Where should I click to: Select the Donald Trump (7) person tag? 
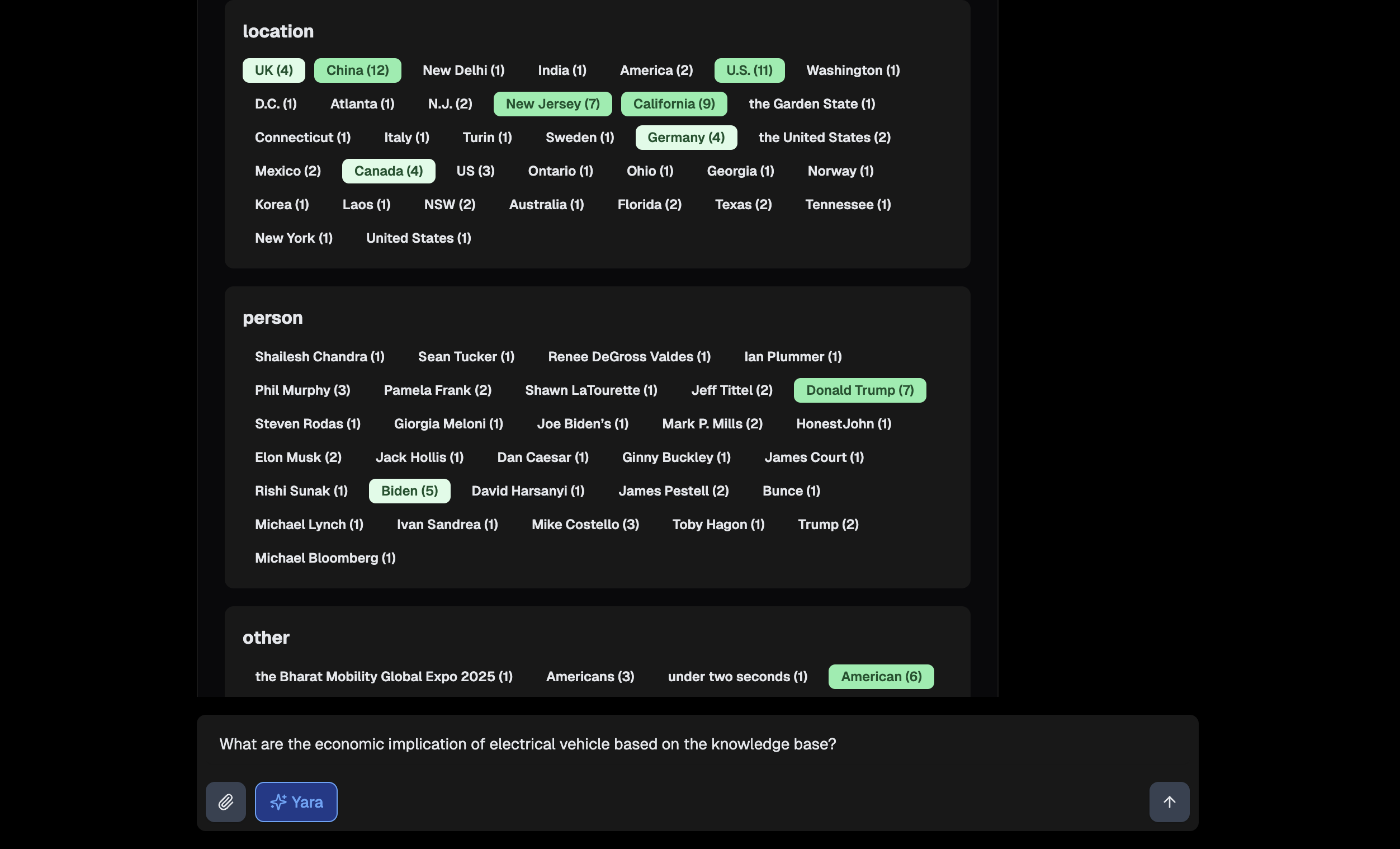coord(859,390)
